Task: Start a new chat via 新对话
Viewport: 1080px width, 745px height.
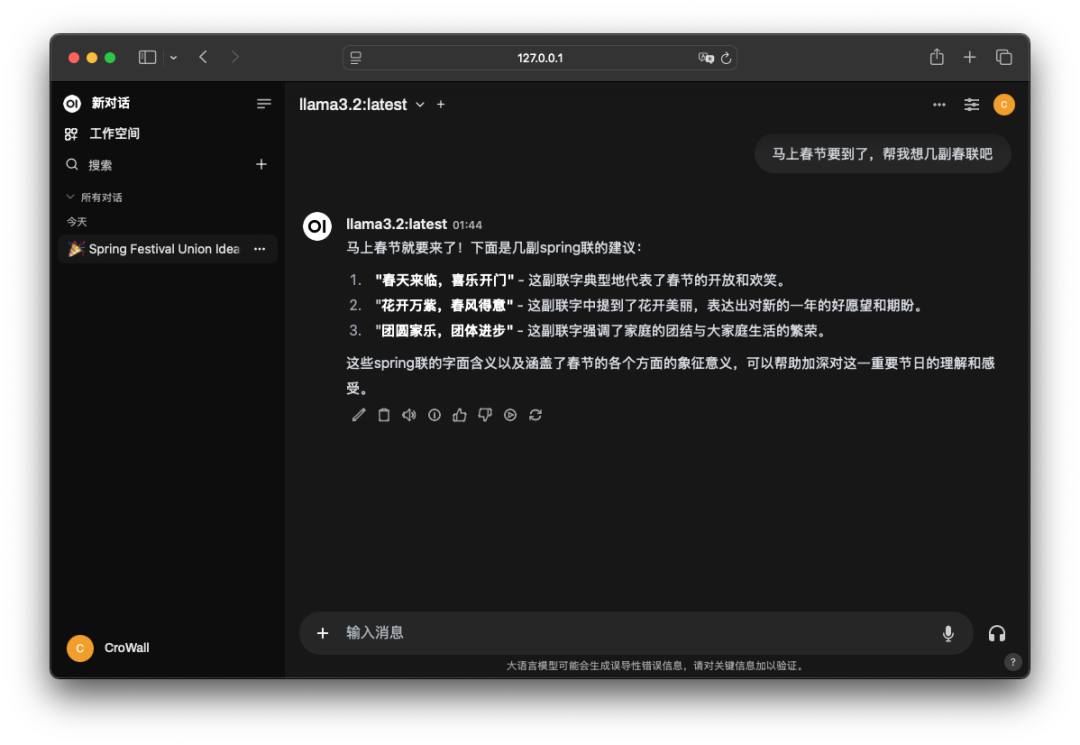Action: 110,103
